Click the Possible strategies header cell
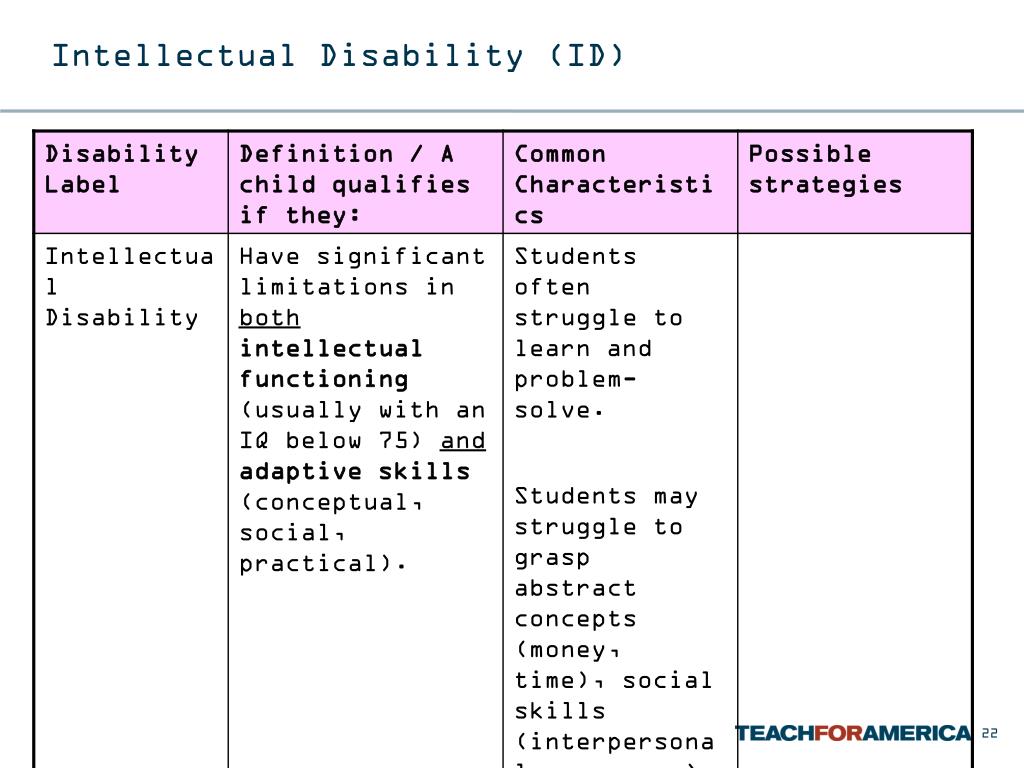The image size is (1024, 768). pos(856,182)
